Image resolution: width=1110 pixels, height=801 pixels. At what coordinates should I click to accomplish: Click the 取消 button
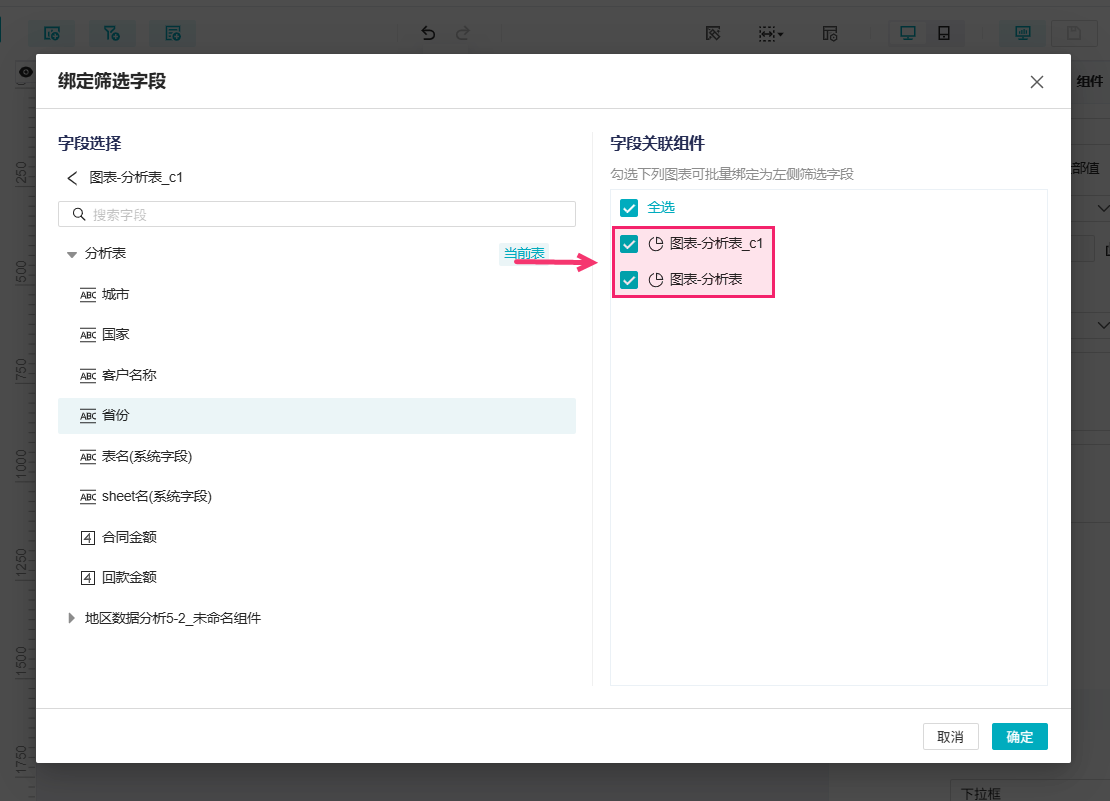tap(950, 737)
